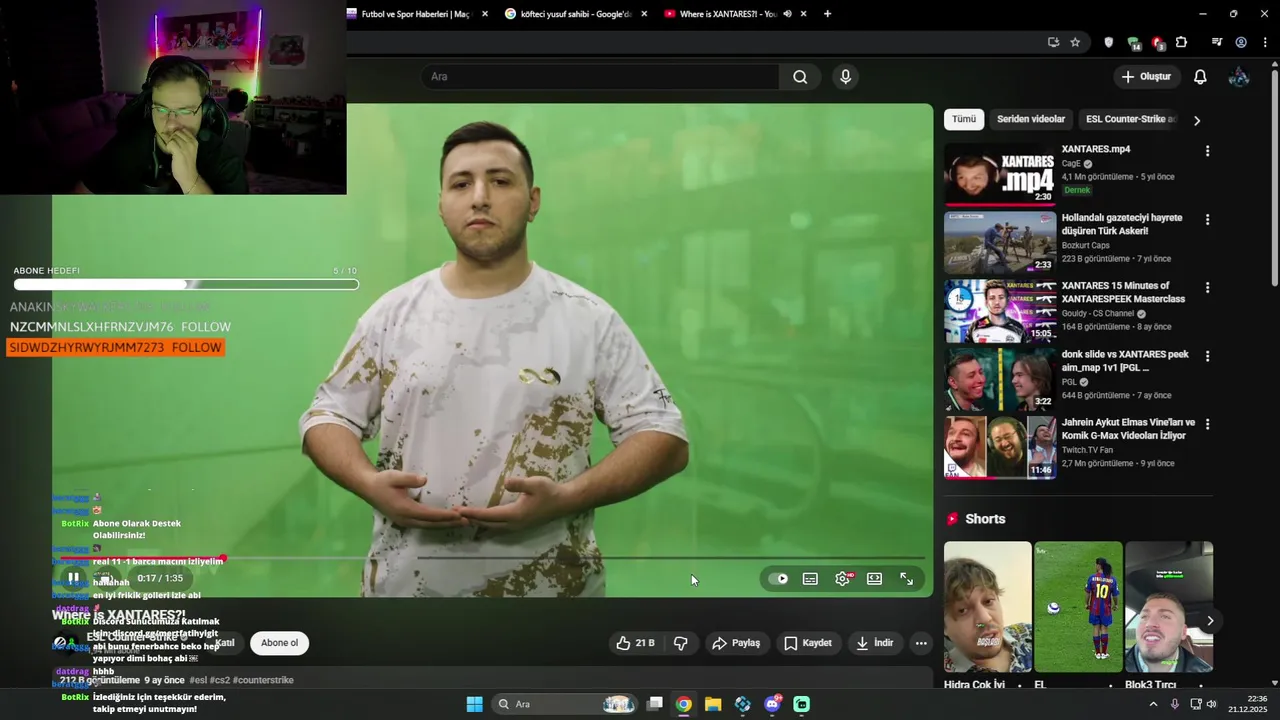Open volume control in system tray
1280x720 pixels.
pyautogui.click(x=1211, y=704)
